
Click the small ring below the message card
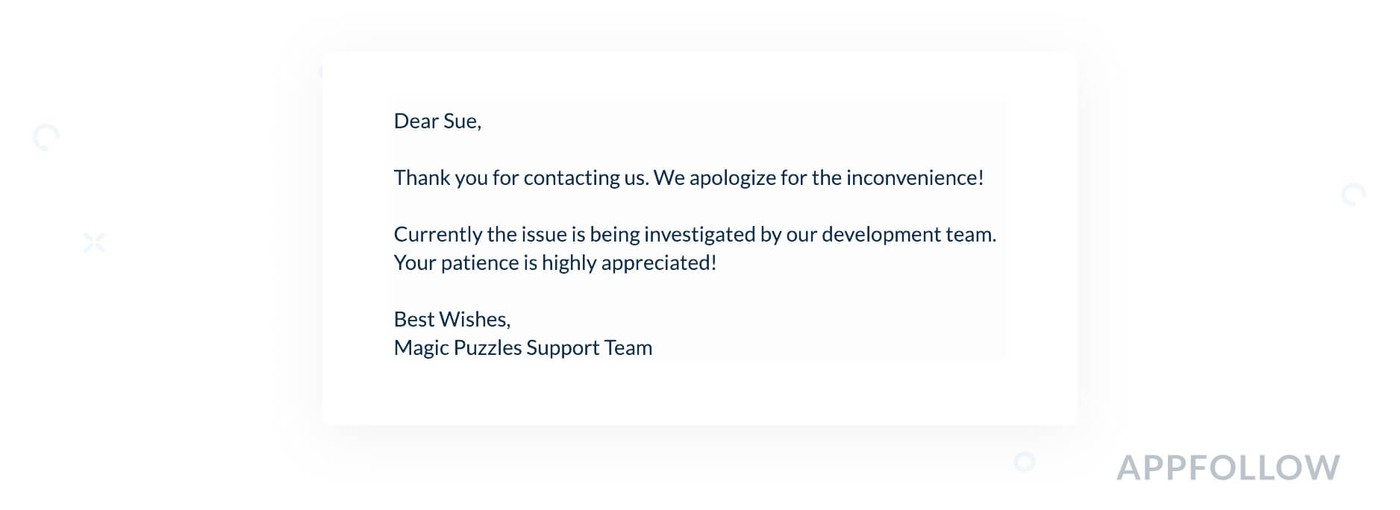pos(1024,461)
